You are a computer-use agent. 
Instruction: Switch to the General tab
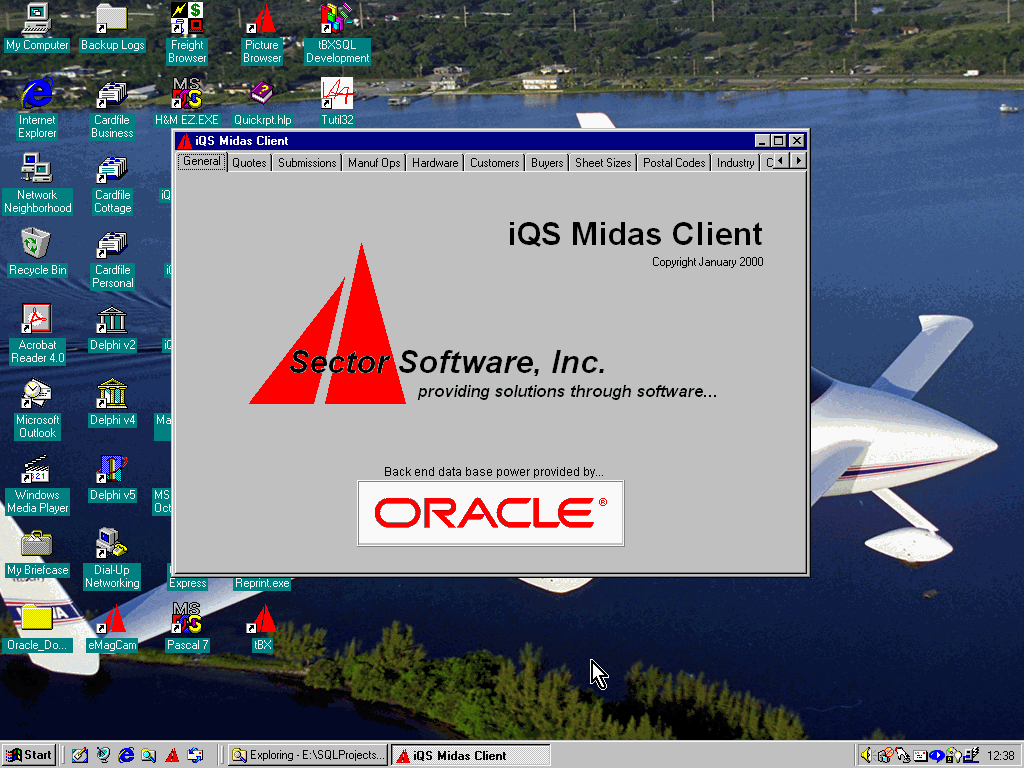click(202, 161)
